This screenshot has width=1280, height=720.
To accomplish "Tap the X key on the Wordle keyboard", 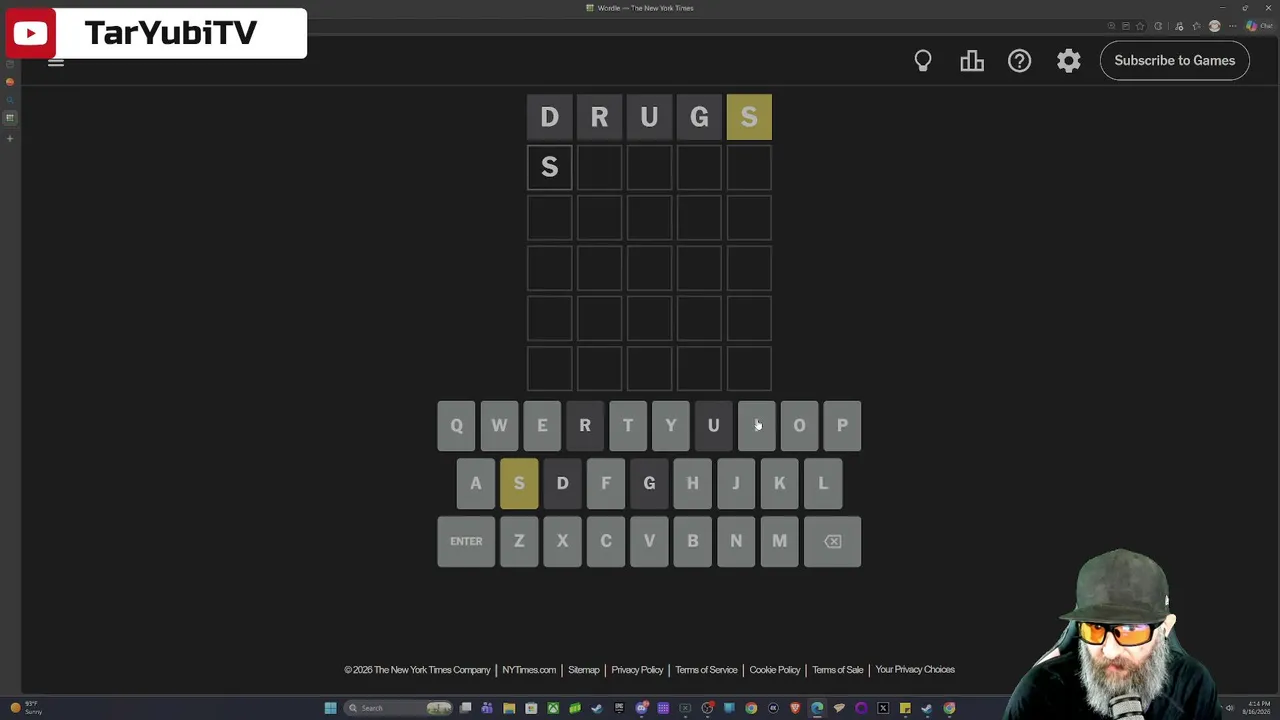I will tap(562, 541).
